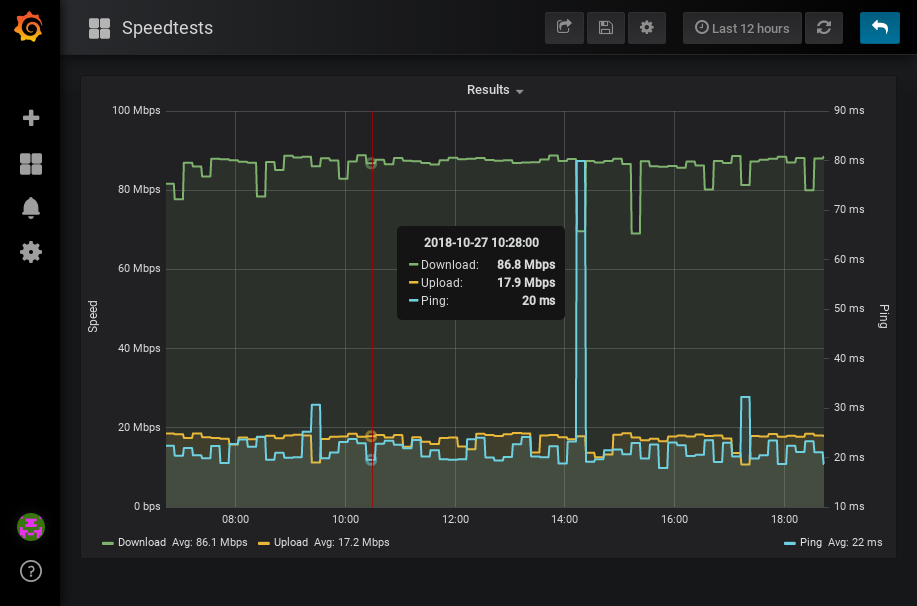Open the Last 12 hours time picker
Viewport: 917px width, 606px height.
point(741,28)
